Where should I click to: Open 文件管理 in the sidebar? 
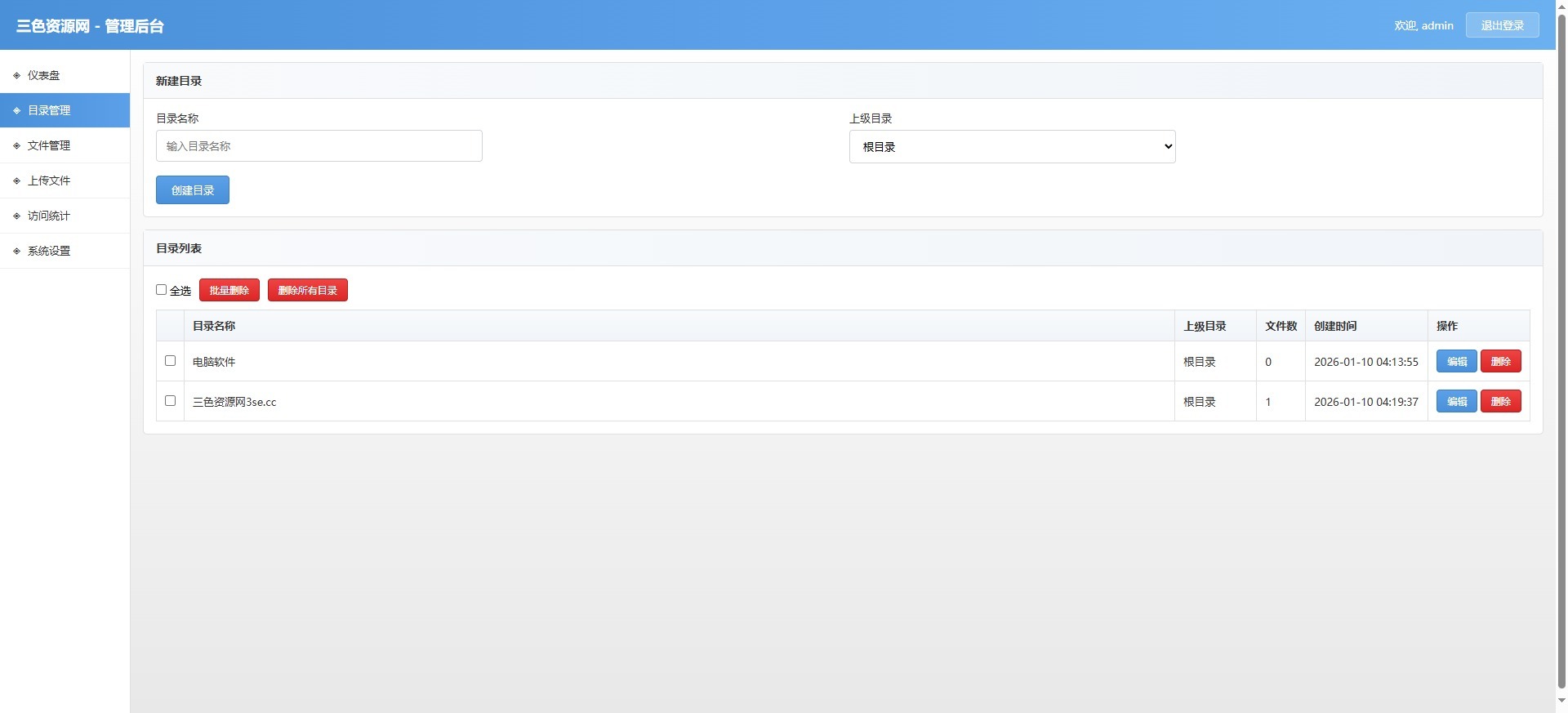pyautogui.click(x=49, y=145)
